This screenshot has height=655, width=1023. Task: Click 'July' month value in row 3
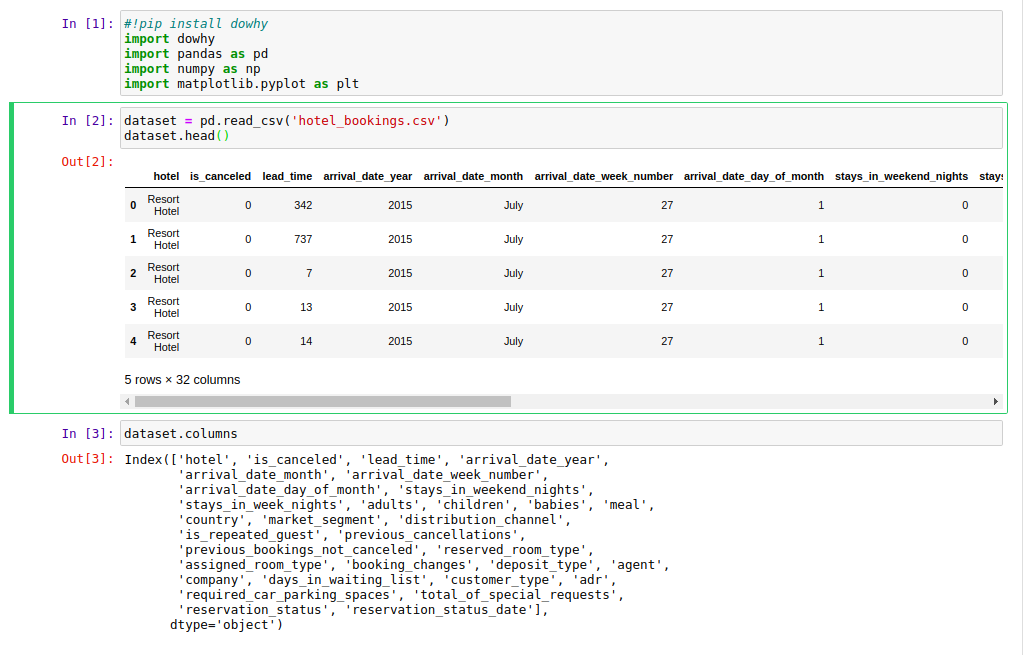tap(513, 307)
